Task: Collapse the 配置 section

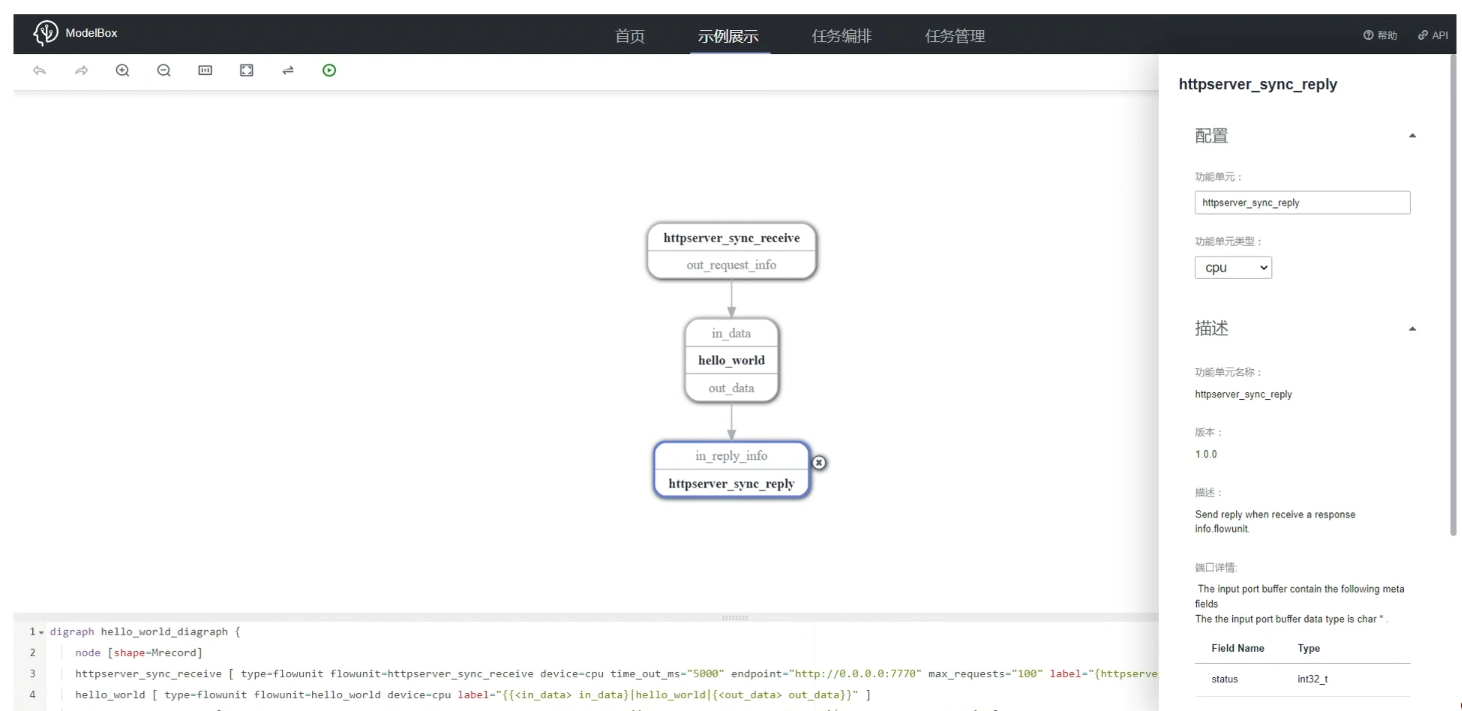Action: tap(1412, 136)
